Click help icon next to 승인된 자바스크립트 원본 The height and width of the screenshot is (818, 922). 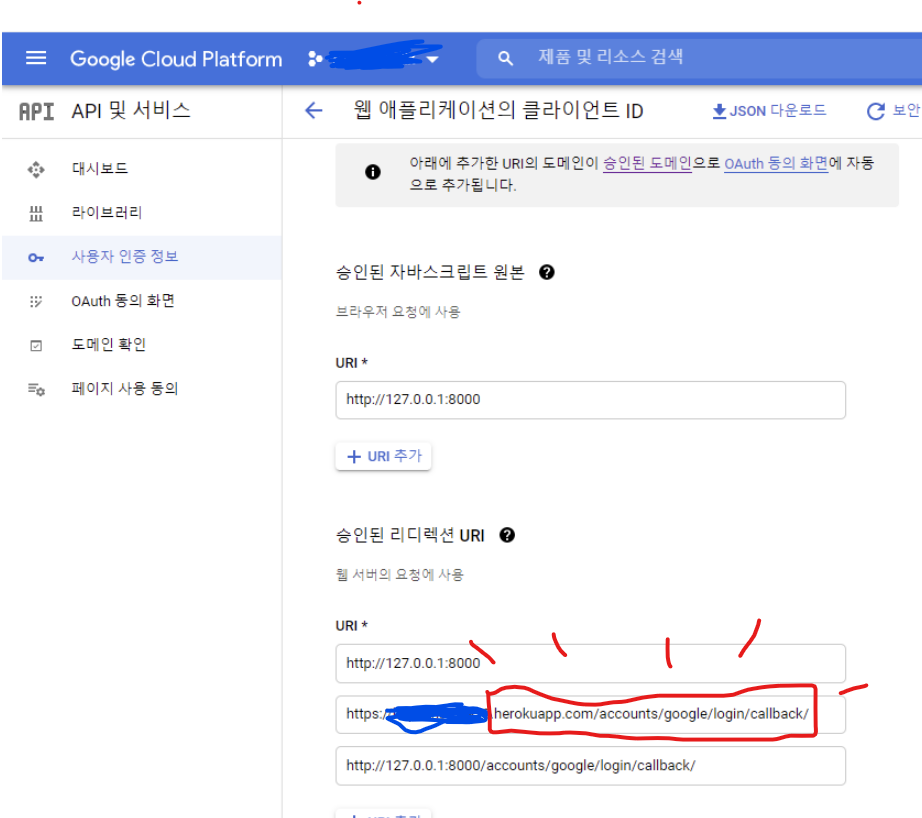click(x=547, y=272)
